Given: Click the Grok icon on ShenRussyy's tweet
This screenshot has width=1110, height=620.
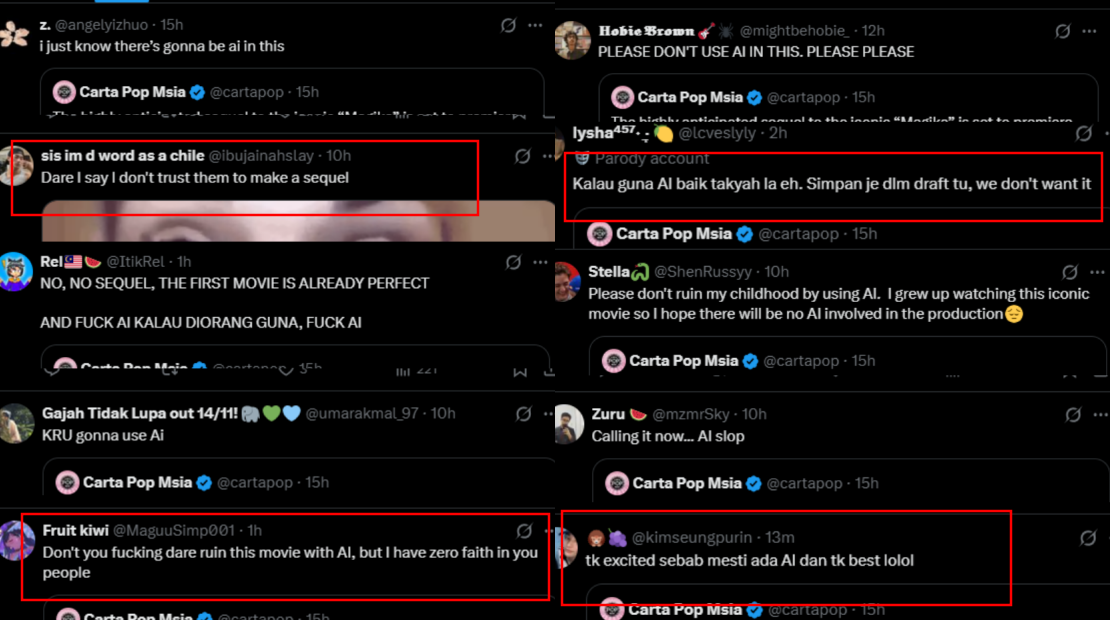Looking at the screenshot, I should [1070, 272].
